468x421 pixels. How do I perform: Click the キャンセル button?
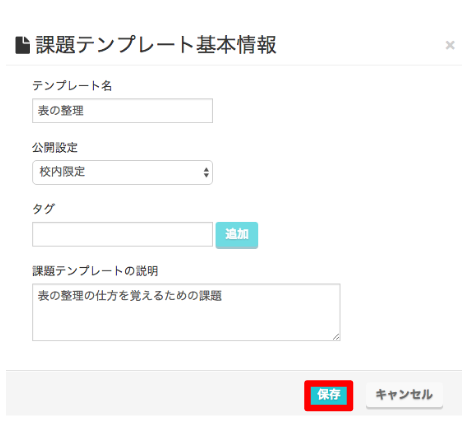404,395
